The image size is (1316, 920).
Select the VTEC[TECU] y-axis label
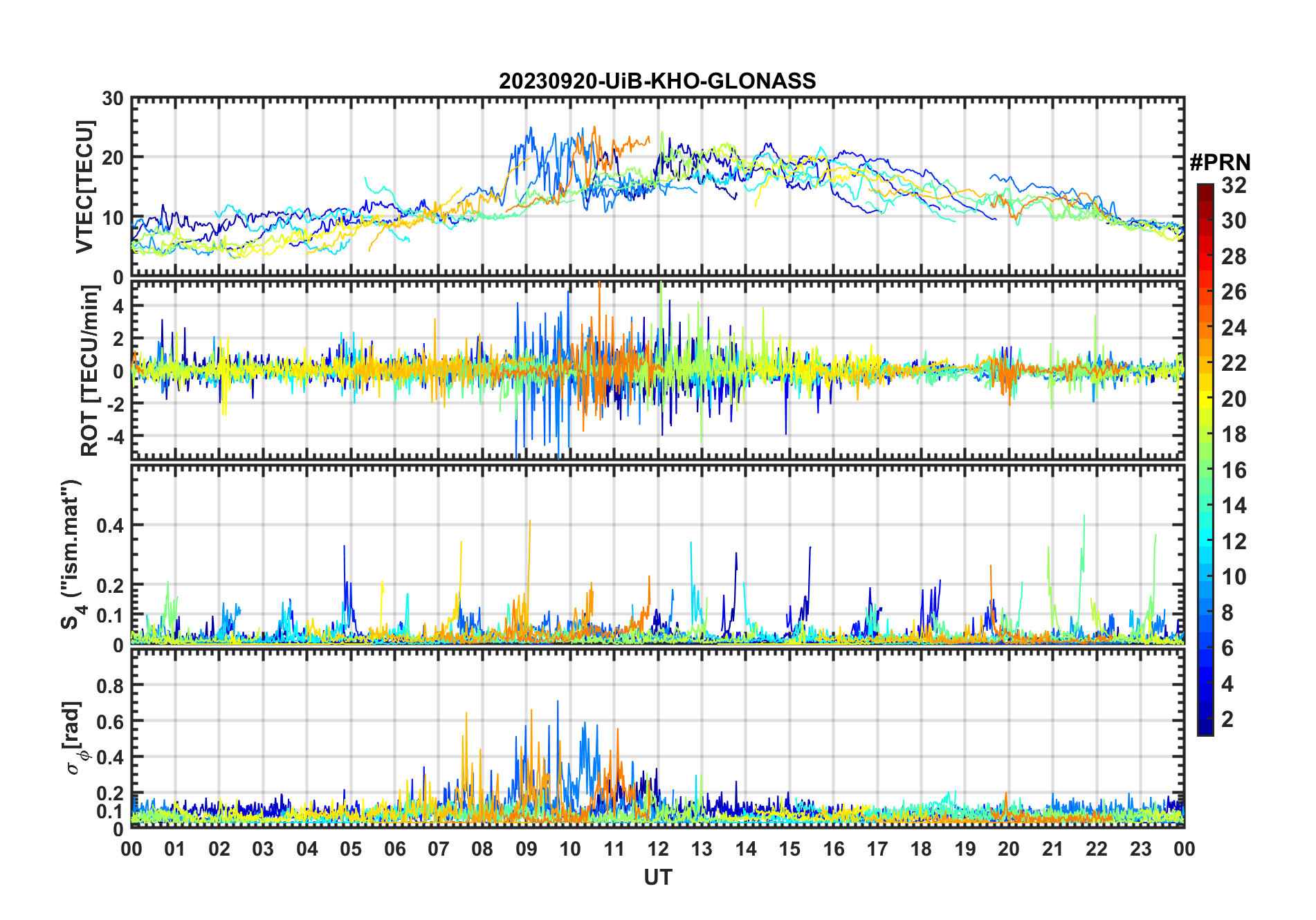84,187
